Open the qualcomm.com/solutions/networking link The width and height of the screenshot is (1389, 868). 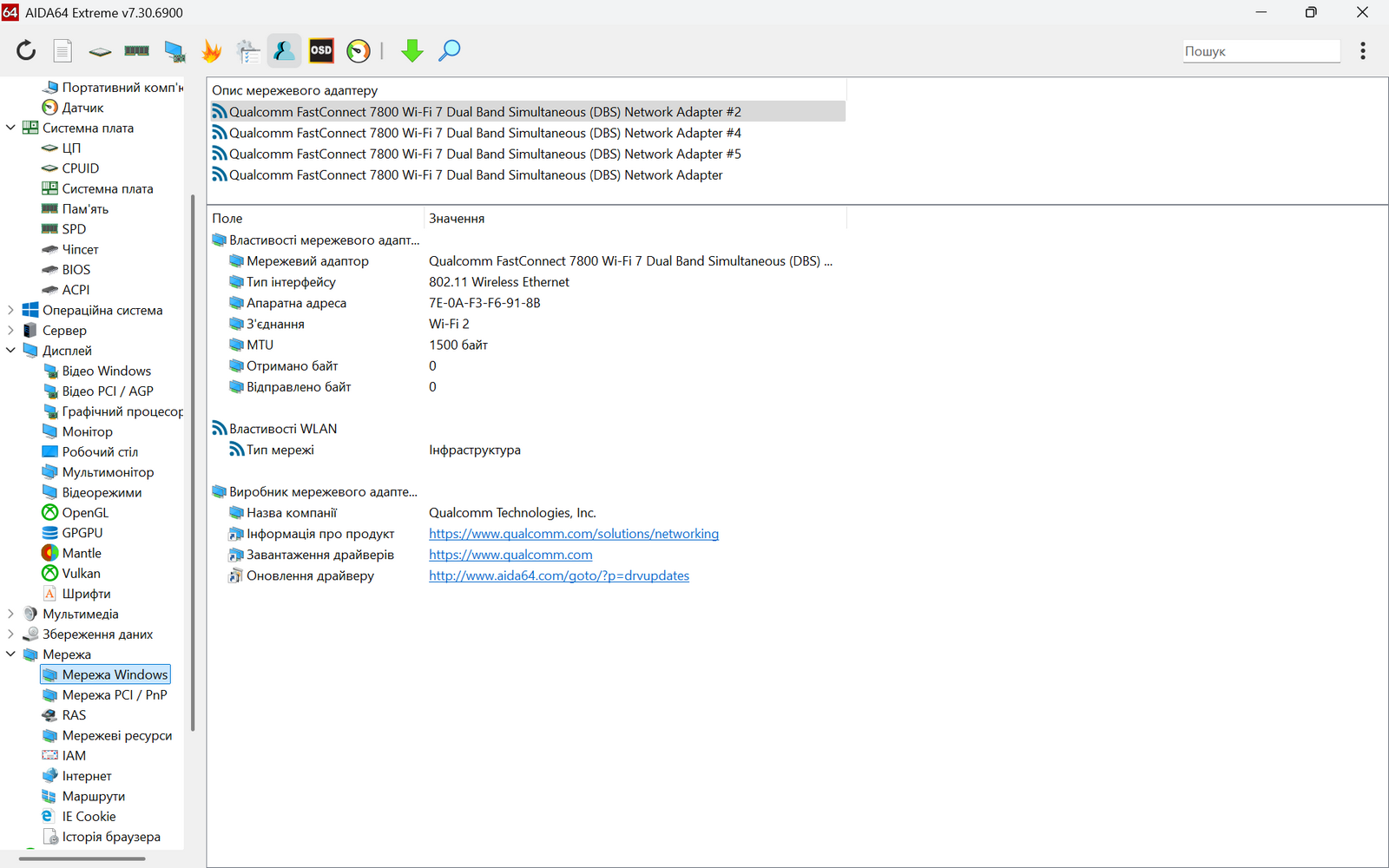point(574,534)
